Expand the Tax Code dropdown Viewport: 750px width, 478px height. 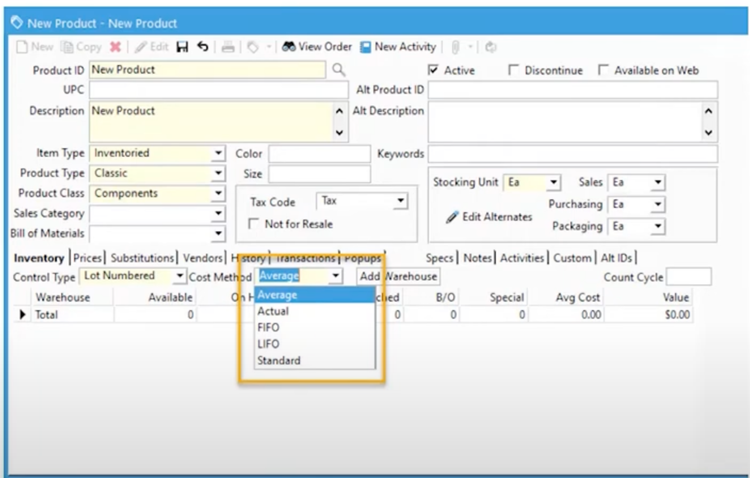pyautogui.click(x=400, y=202)
